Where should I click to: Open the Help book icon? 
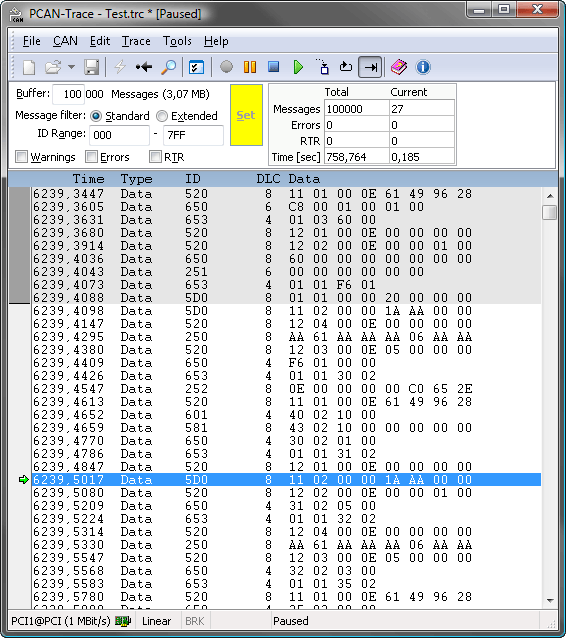399,67
